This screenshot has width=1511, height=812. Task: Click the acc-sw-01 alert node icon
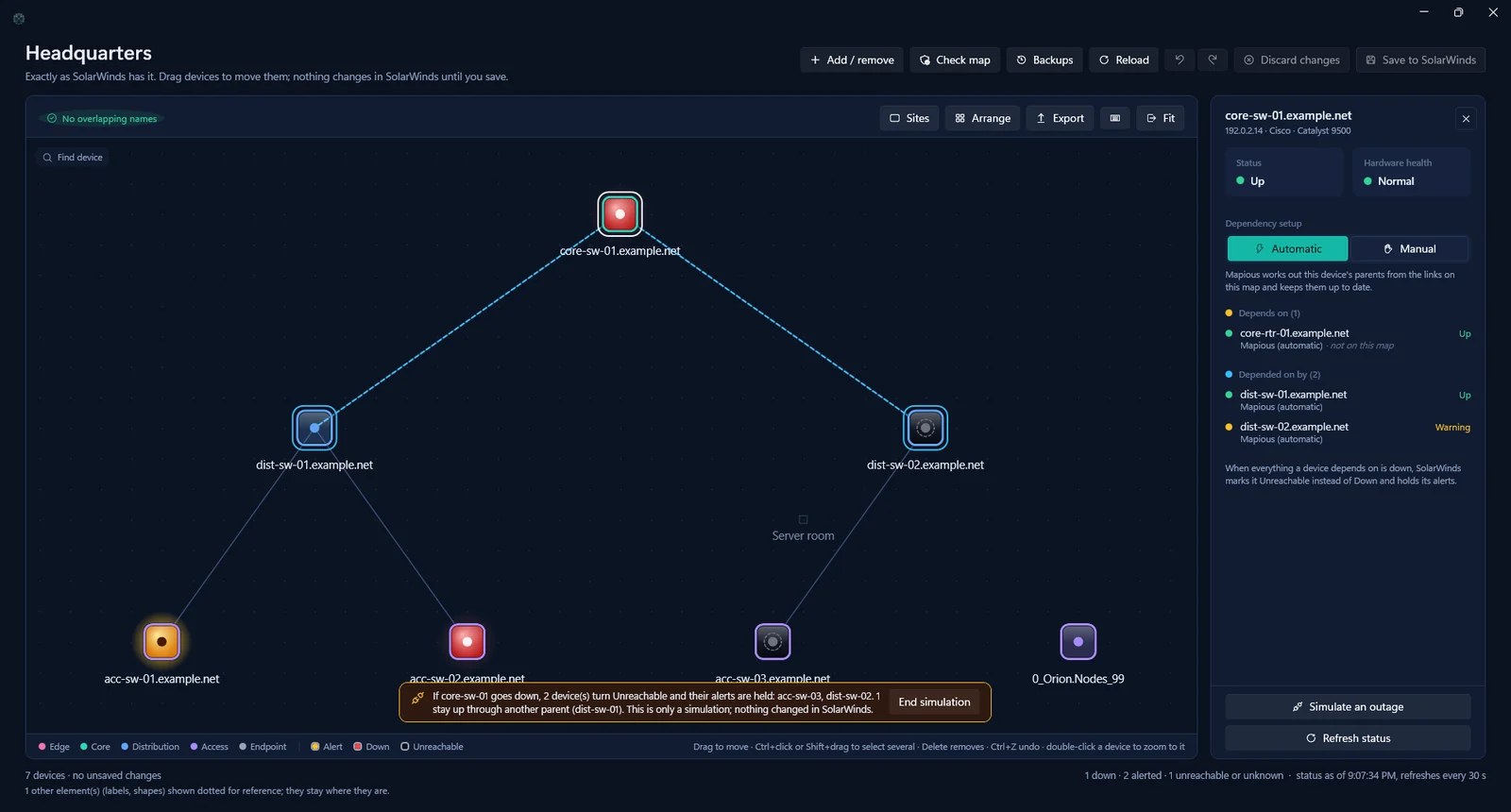[x=161, y=642]
